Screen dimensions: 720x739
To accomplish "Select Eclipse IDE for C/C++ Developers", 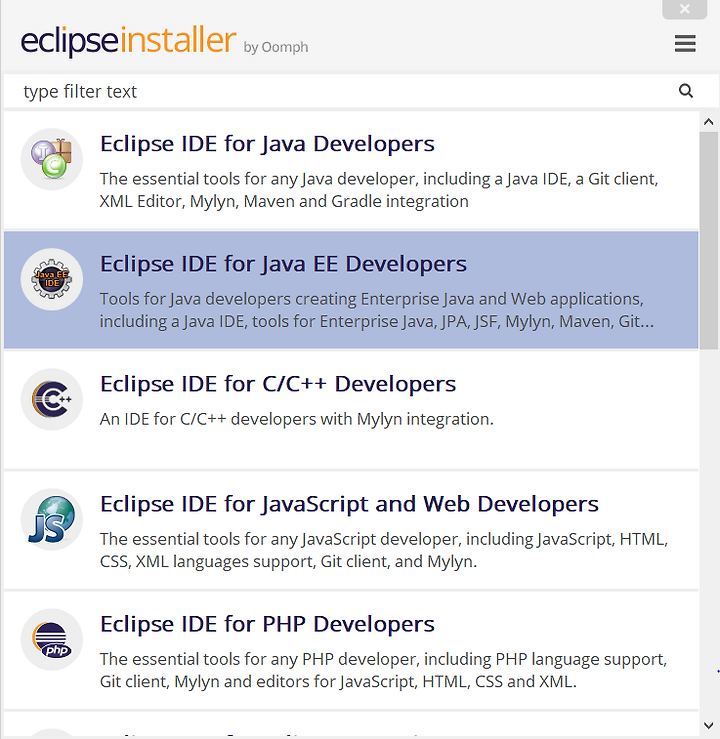I will [351, 410].
